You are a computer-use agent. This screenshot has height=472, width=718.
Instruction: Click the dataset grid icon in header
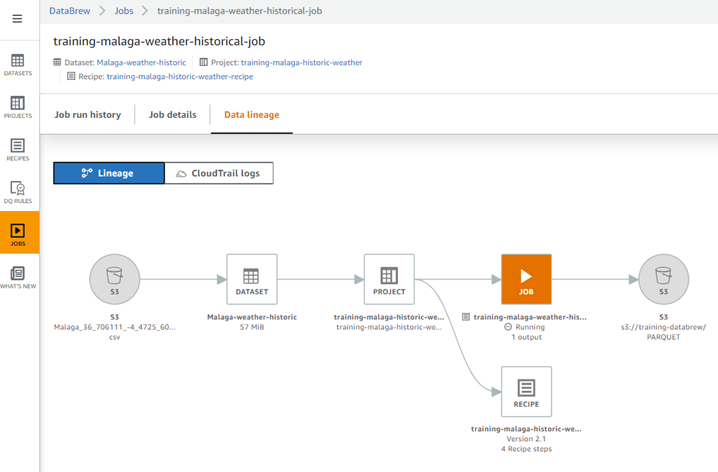[57, 62]
